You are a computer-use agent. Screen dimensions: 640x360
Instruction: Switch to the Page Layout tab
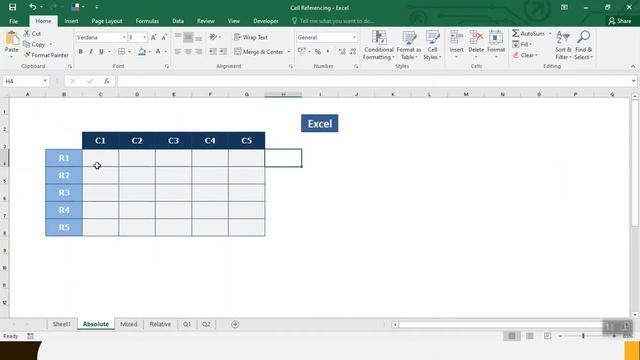coord(107,21)
